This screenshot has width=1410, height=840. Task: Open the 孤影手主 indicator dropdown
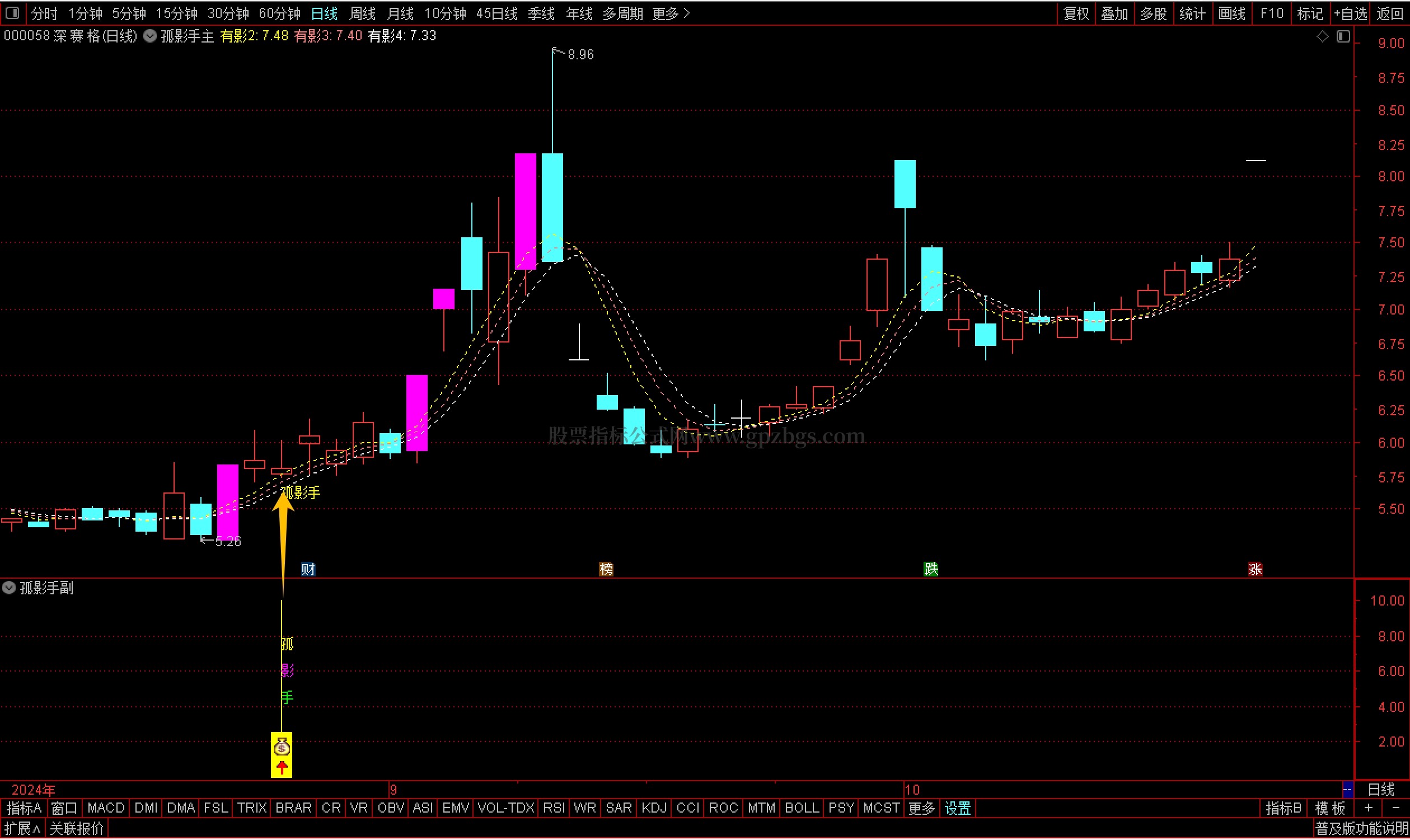(x=150, y=36)
